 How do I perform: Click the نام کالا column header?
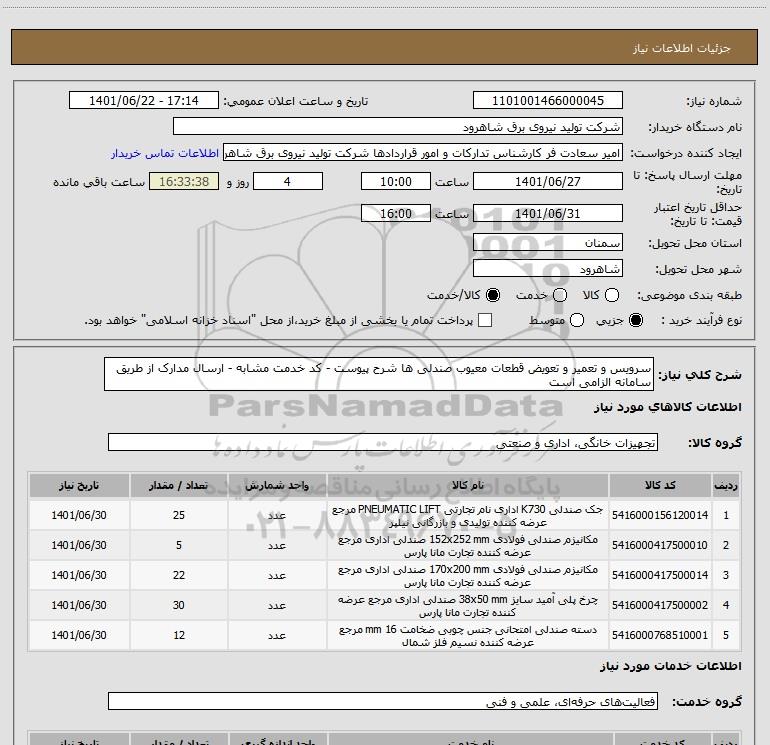pyautogui.click(x=468, y=485)
